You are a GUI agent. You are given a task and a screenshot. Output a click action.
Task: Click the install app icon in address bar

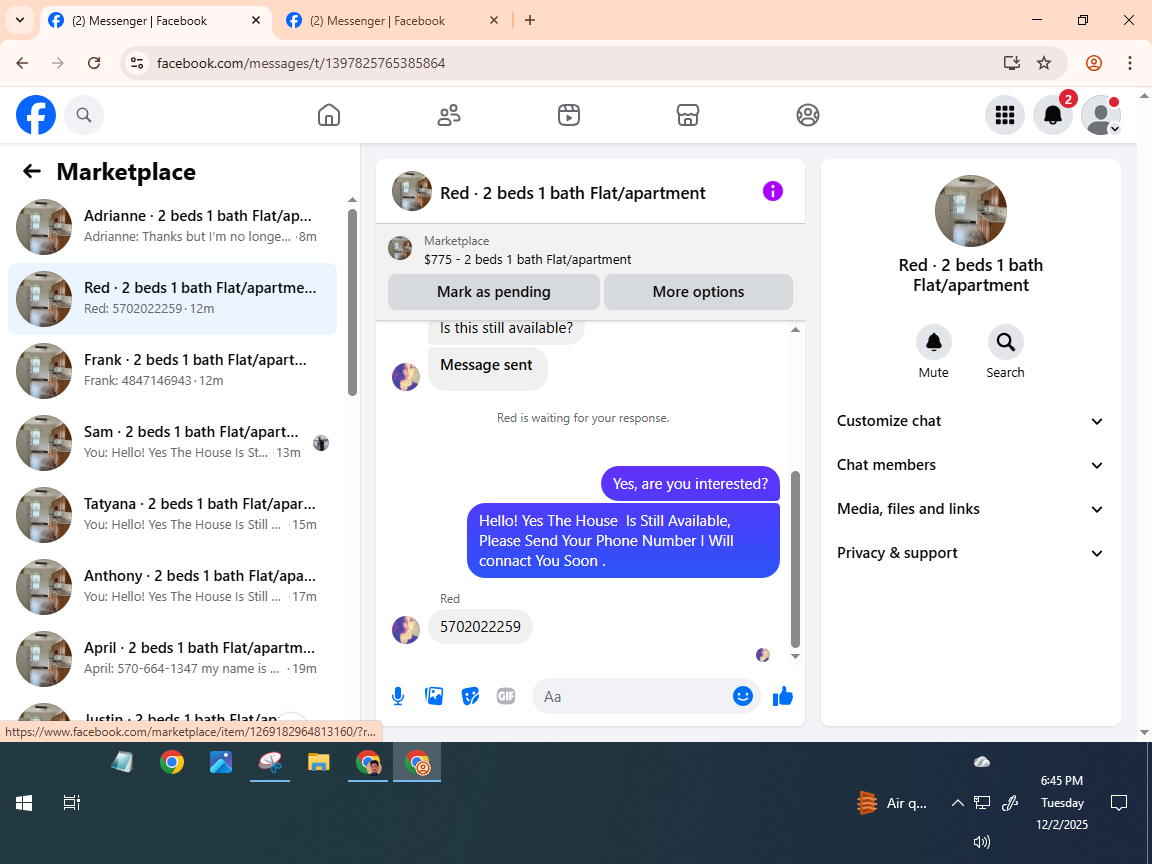(1012, 63)
